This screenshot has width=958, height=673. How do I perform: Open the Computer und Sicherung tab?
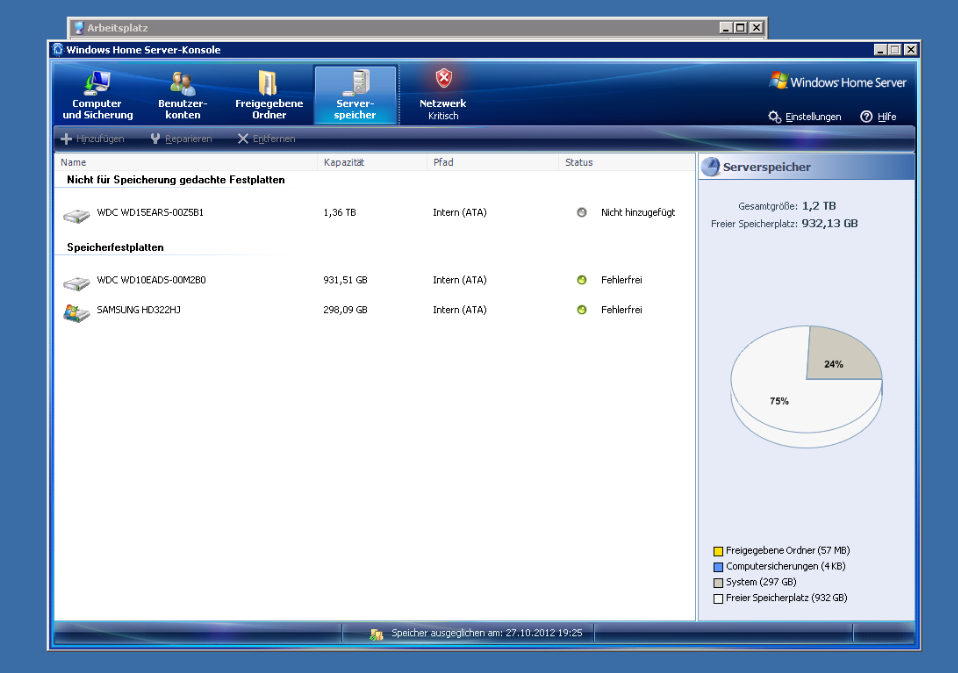(x=97, y=95)
